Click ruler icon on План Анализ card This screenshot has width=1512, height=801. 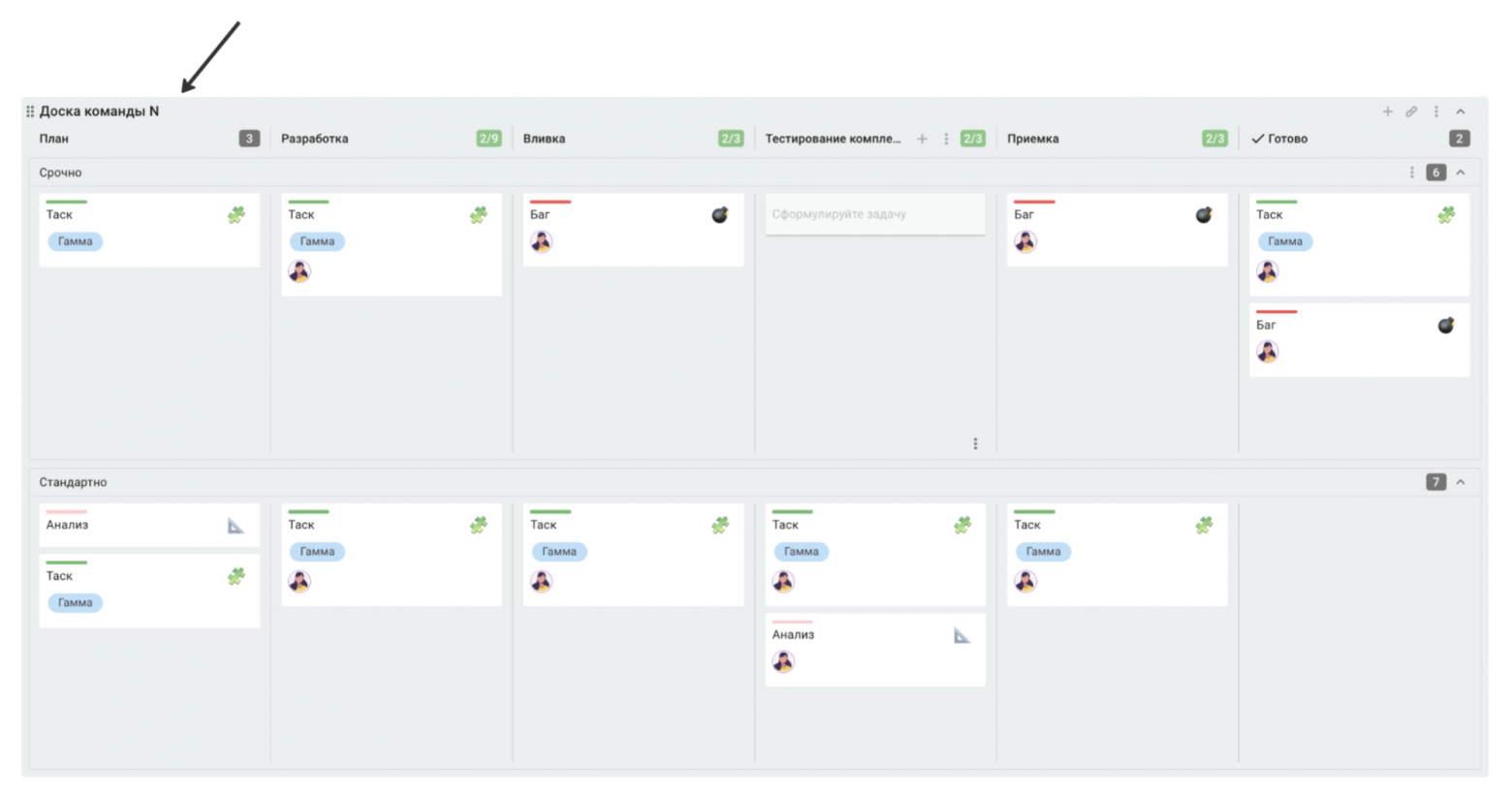tap(236, 526)
